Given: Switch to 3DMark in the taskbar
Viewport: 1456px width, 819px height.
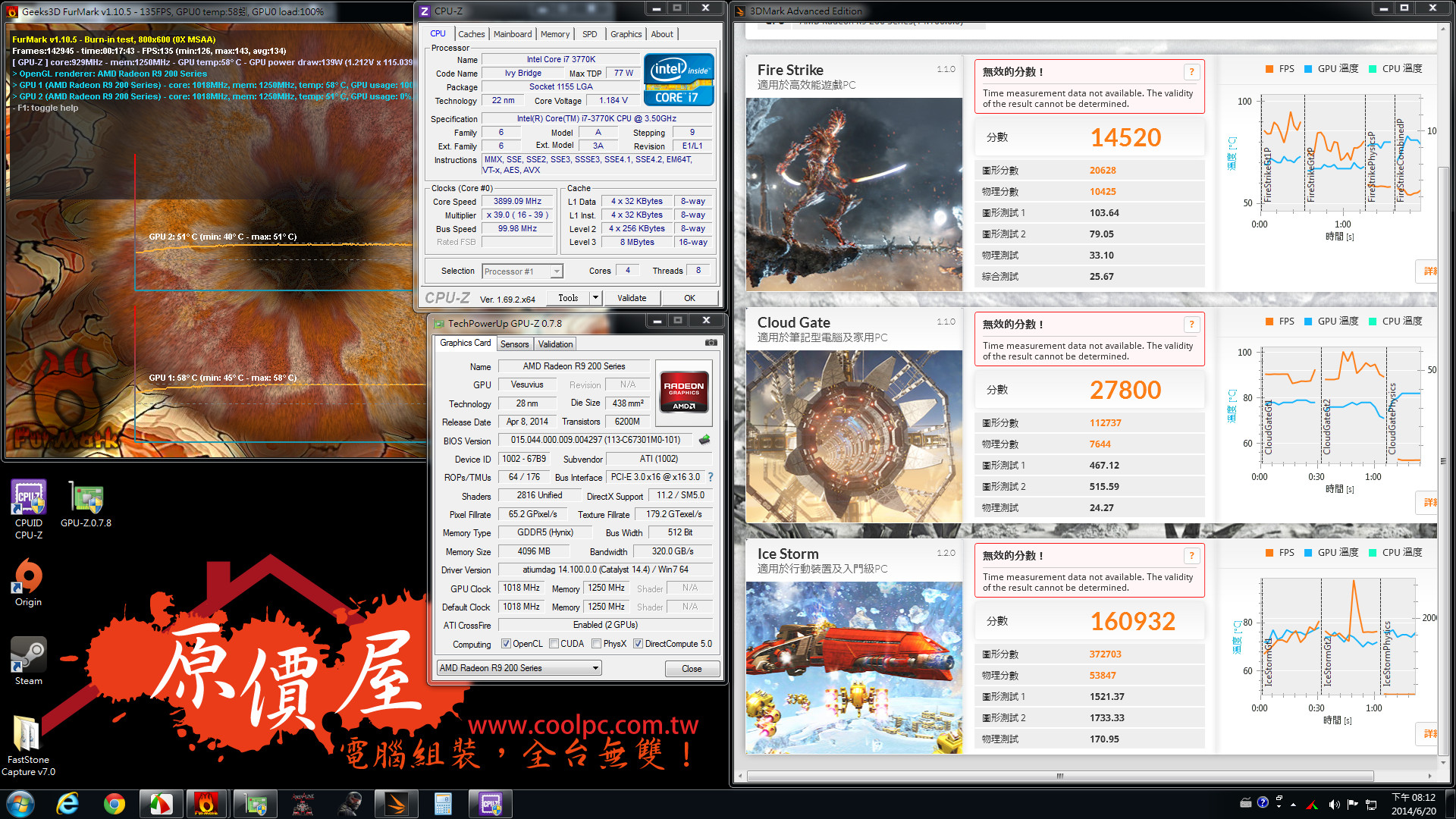Looking at the screenshot, I should tap(397, 803).
